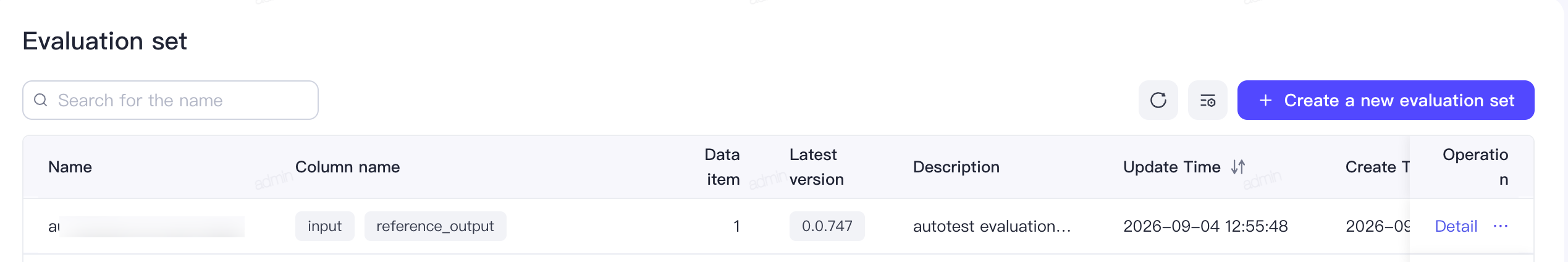Viewport: 1568px width, 262px height.
Task: Click the autotest evaluation description text
Action: click(992, 226)
